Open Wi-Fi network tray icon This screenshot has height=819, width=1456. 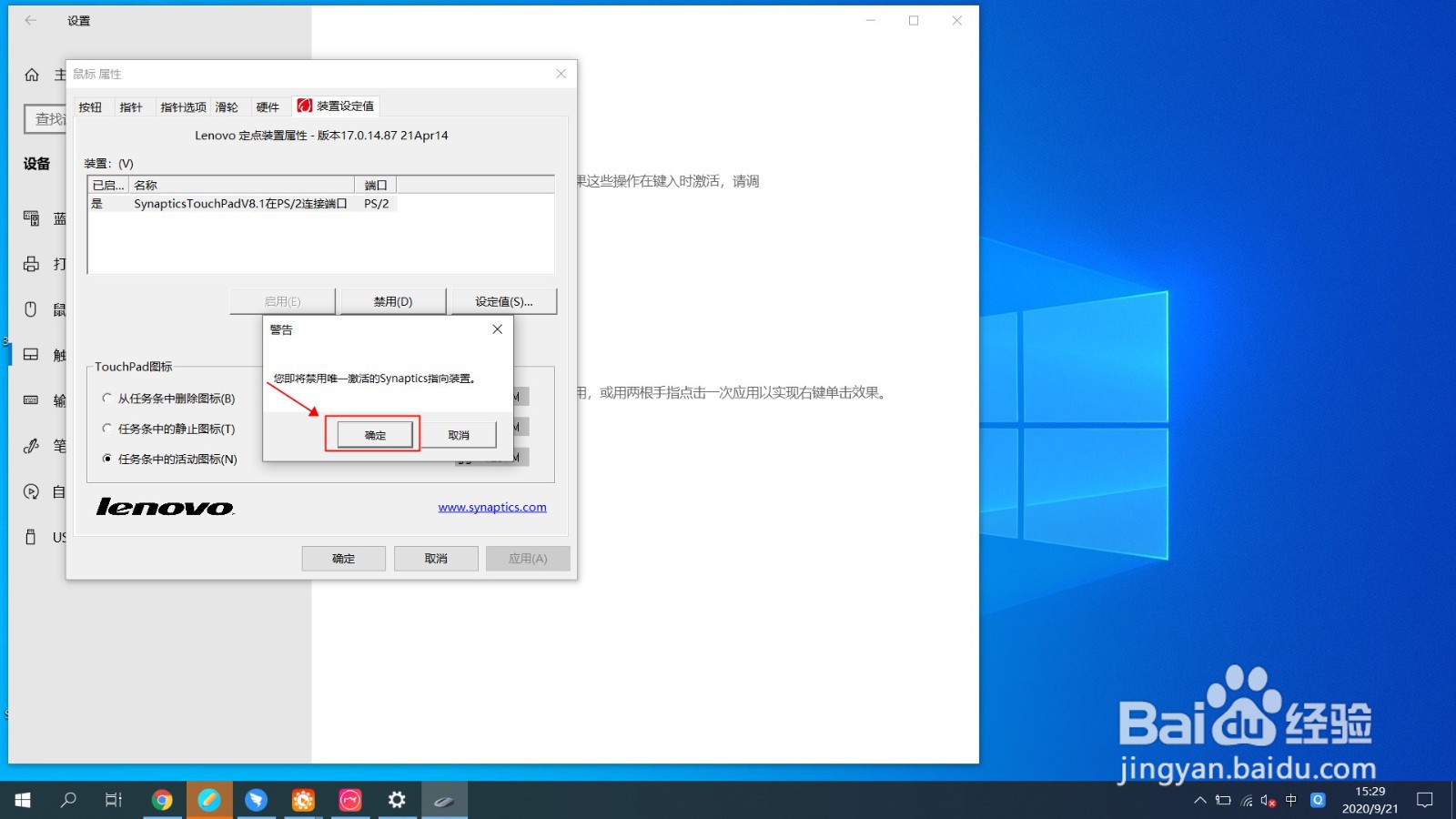pyautogui.click(x=1247, y=801)
